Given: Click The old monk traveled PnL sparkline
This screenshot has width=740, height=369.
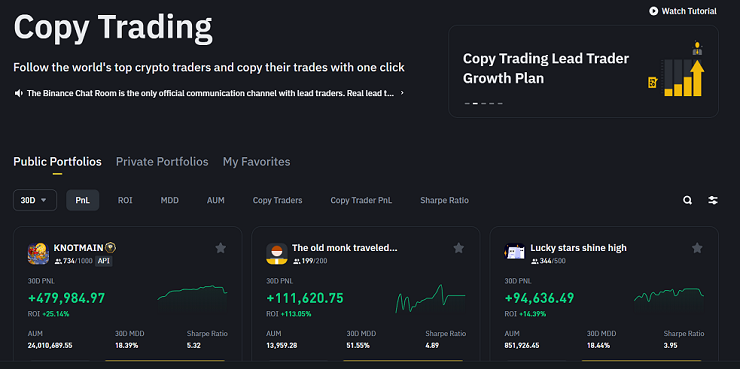Looking at the screenshot, I should click(431, 298).
